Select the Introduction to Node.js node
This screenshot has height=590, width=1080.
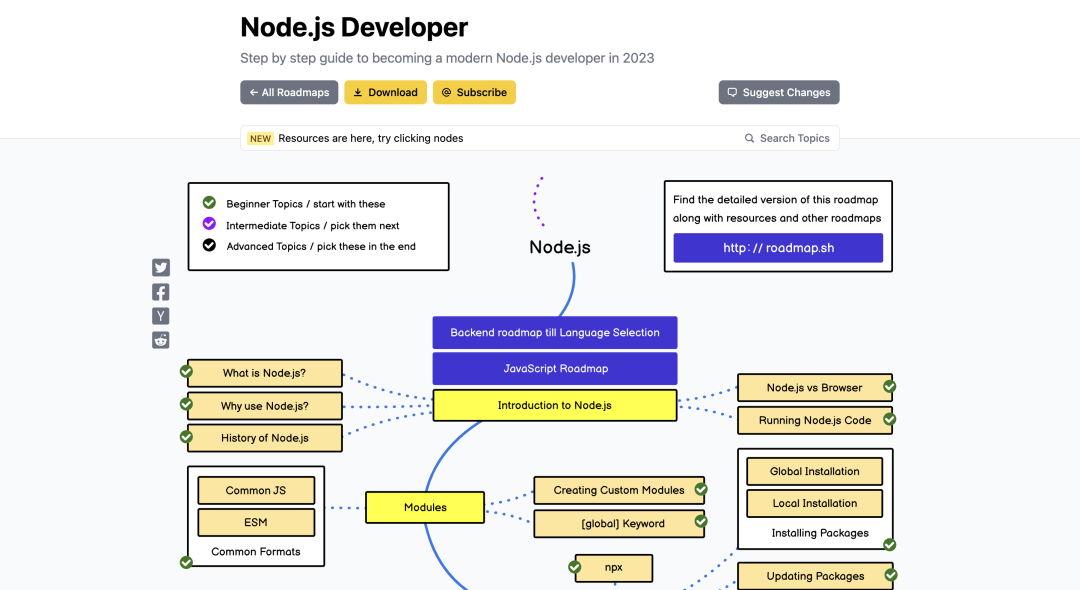554,405
